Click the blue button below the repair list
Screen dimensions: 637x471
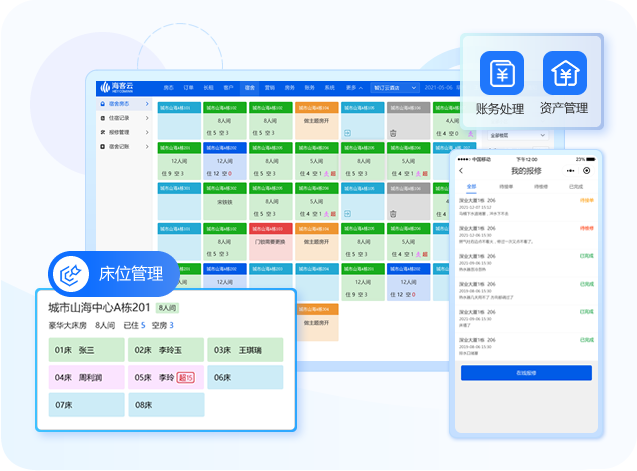525,372
